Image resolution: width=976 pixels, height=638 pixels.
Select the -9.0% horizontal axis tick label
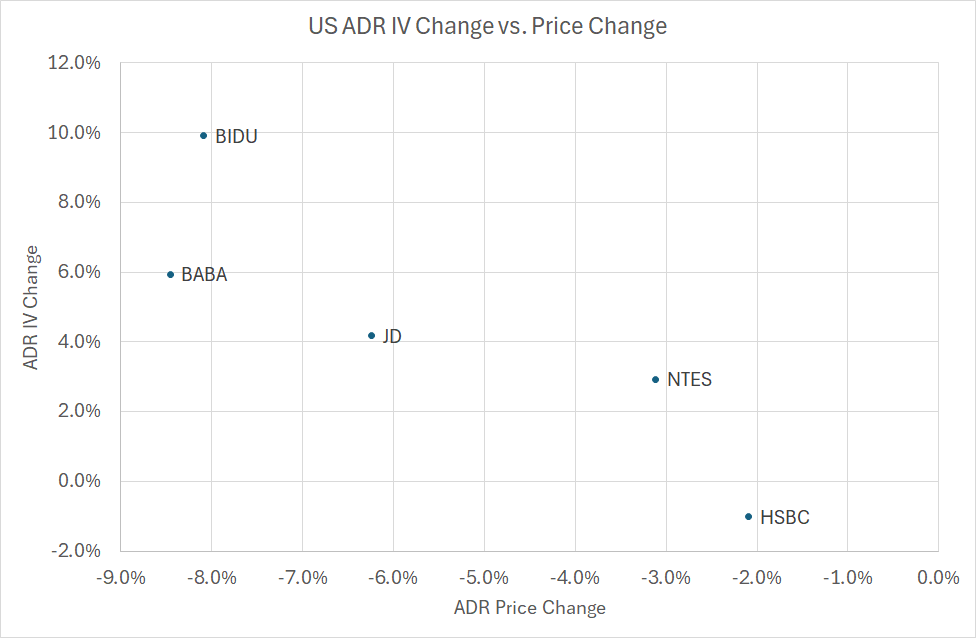coord(120,578)
